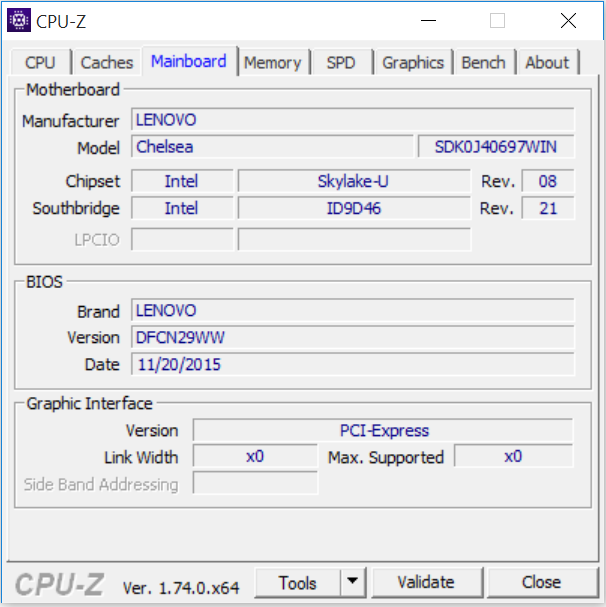Click the Validate button
606x607 pixels.
click(x=426, y=582)
